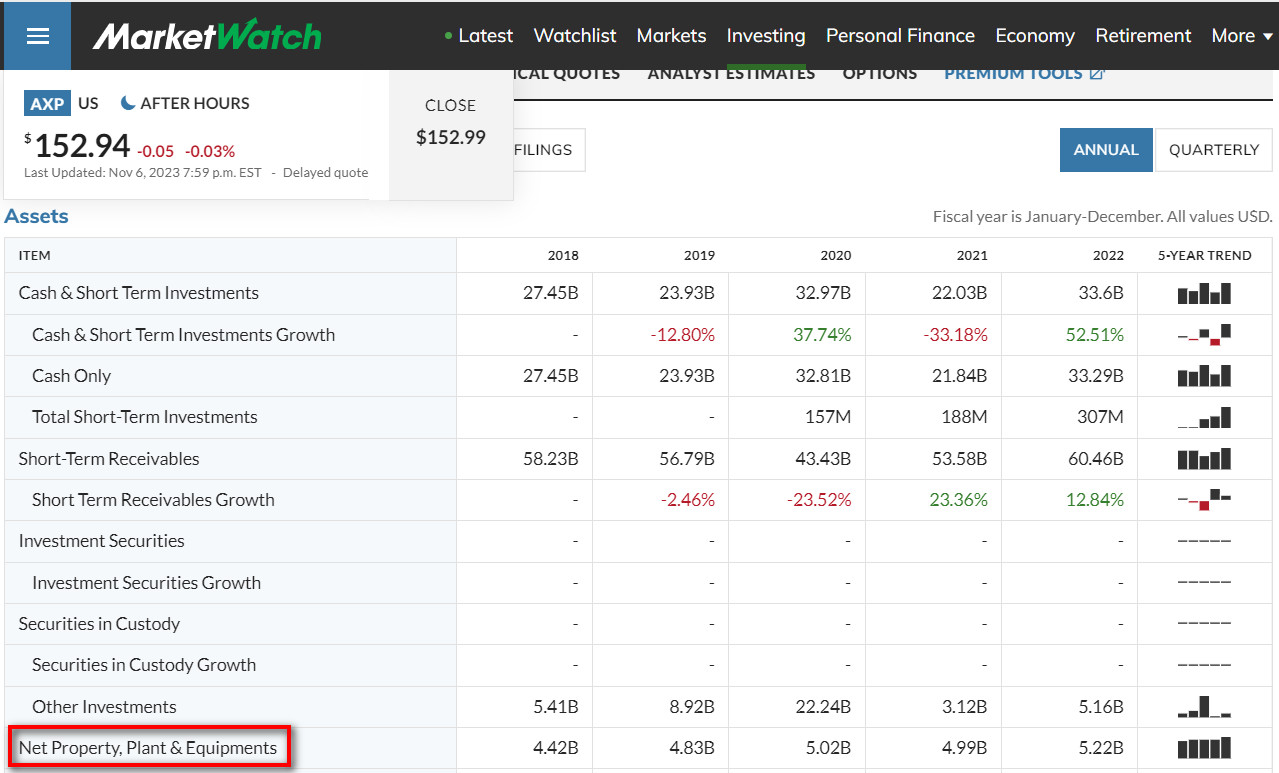Select the Annual view button

[x=1106, y=150]
